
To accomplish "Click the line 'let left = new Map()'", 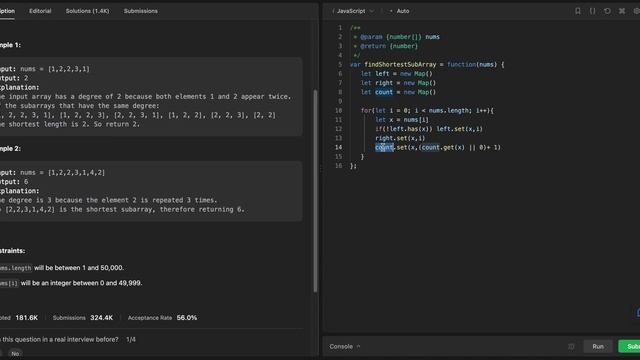I will point(396,74).
